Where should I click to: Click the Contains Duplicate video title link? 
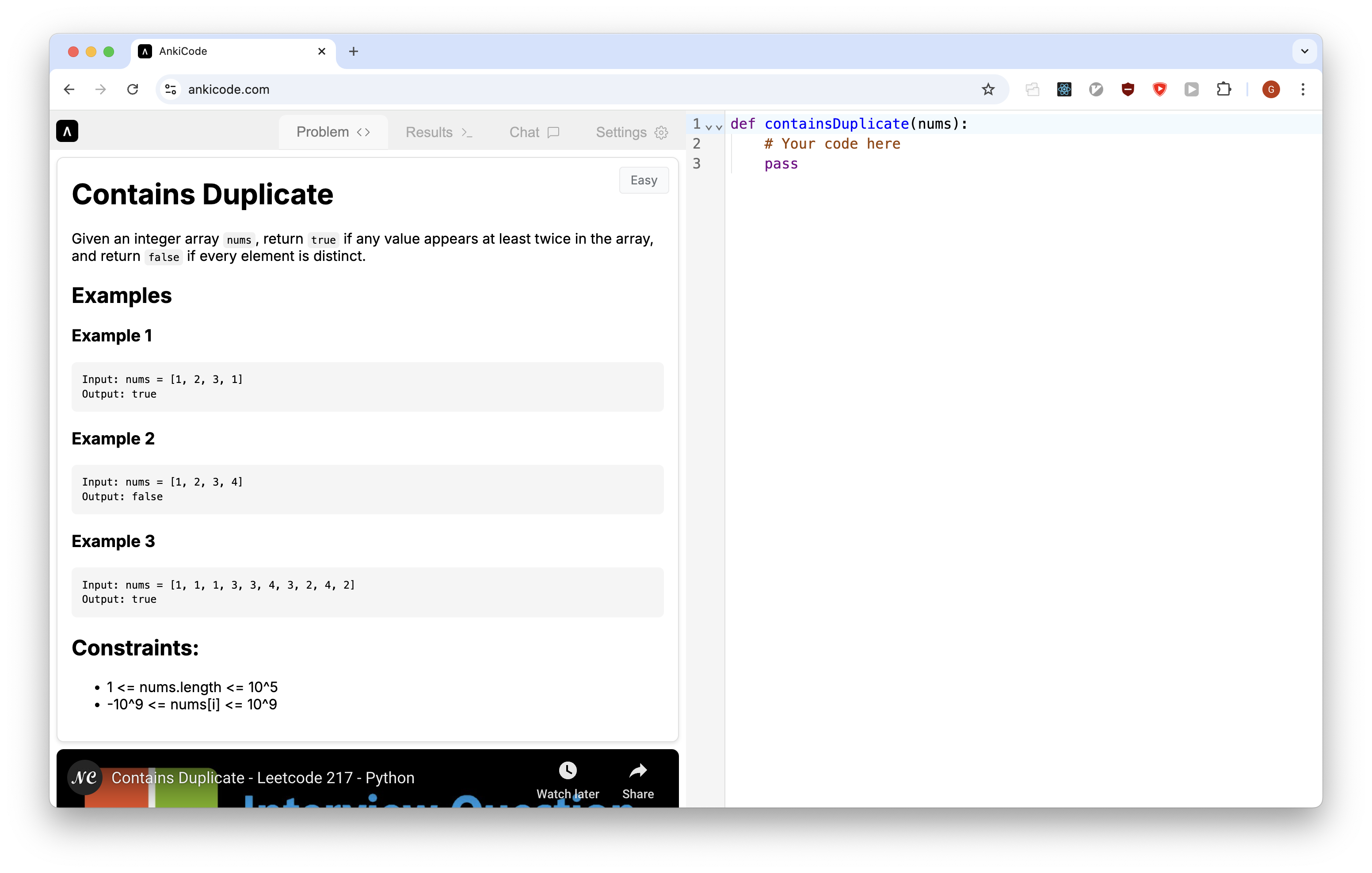coord(263,778)
